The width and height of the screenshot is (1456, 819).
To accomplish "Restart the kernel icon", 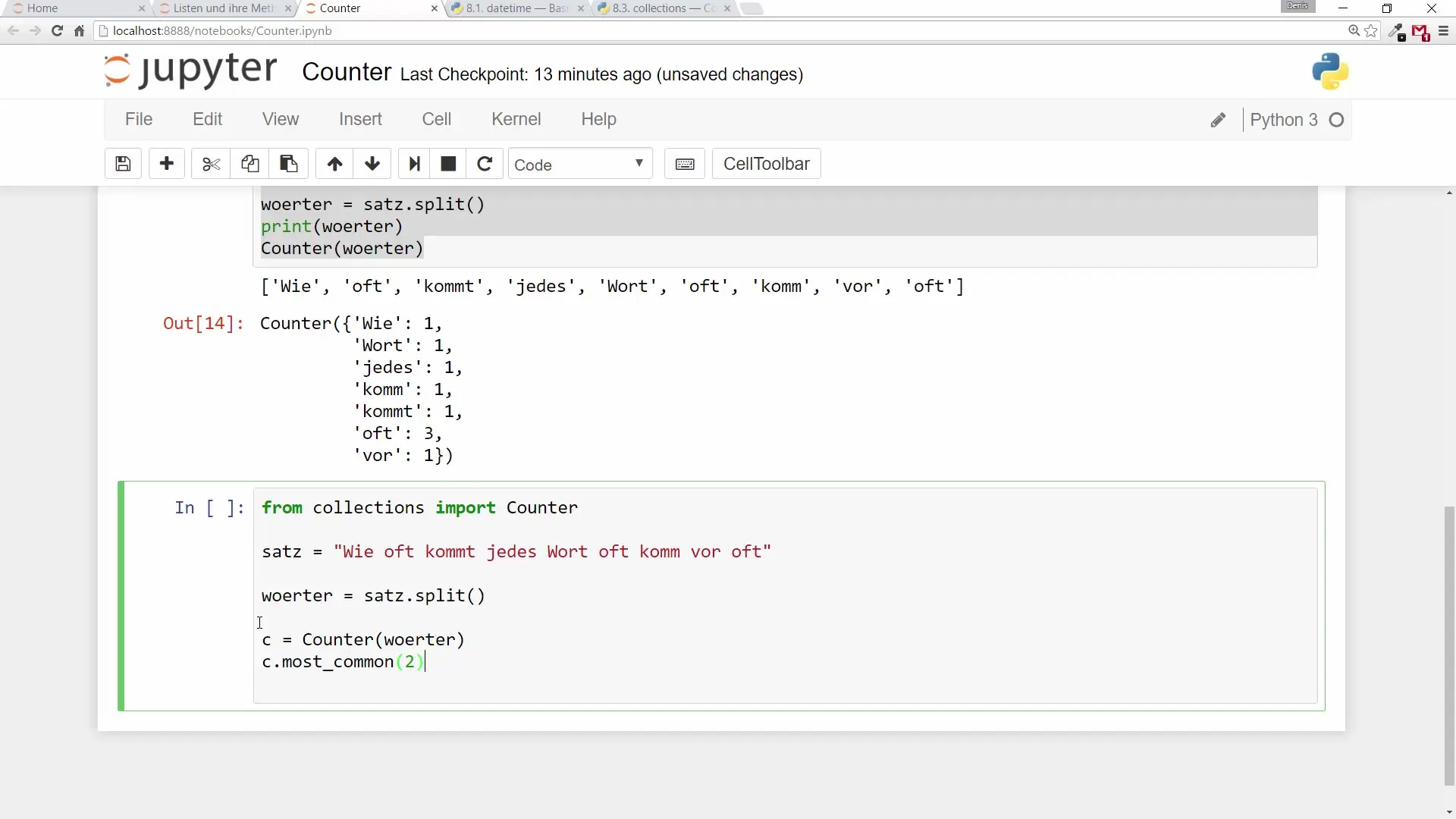I will point(485,164).
